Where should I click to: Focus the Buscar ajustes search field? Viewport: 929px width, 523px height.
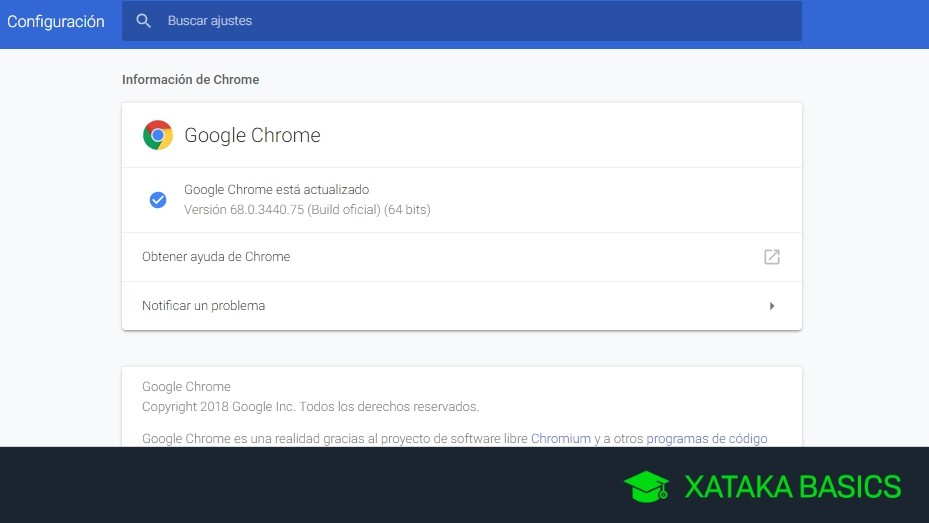pos(462,21)
